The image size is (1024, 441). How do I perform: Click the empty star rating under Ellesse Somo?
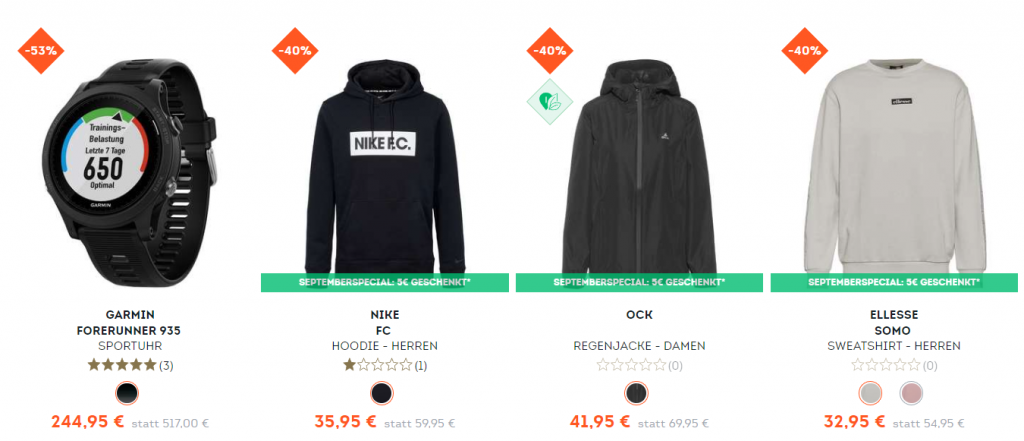[x=886, y=365]
